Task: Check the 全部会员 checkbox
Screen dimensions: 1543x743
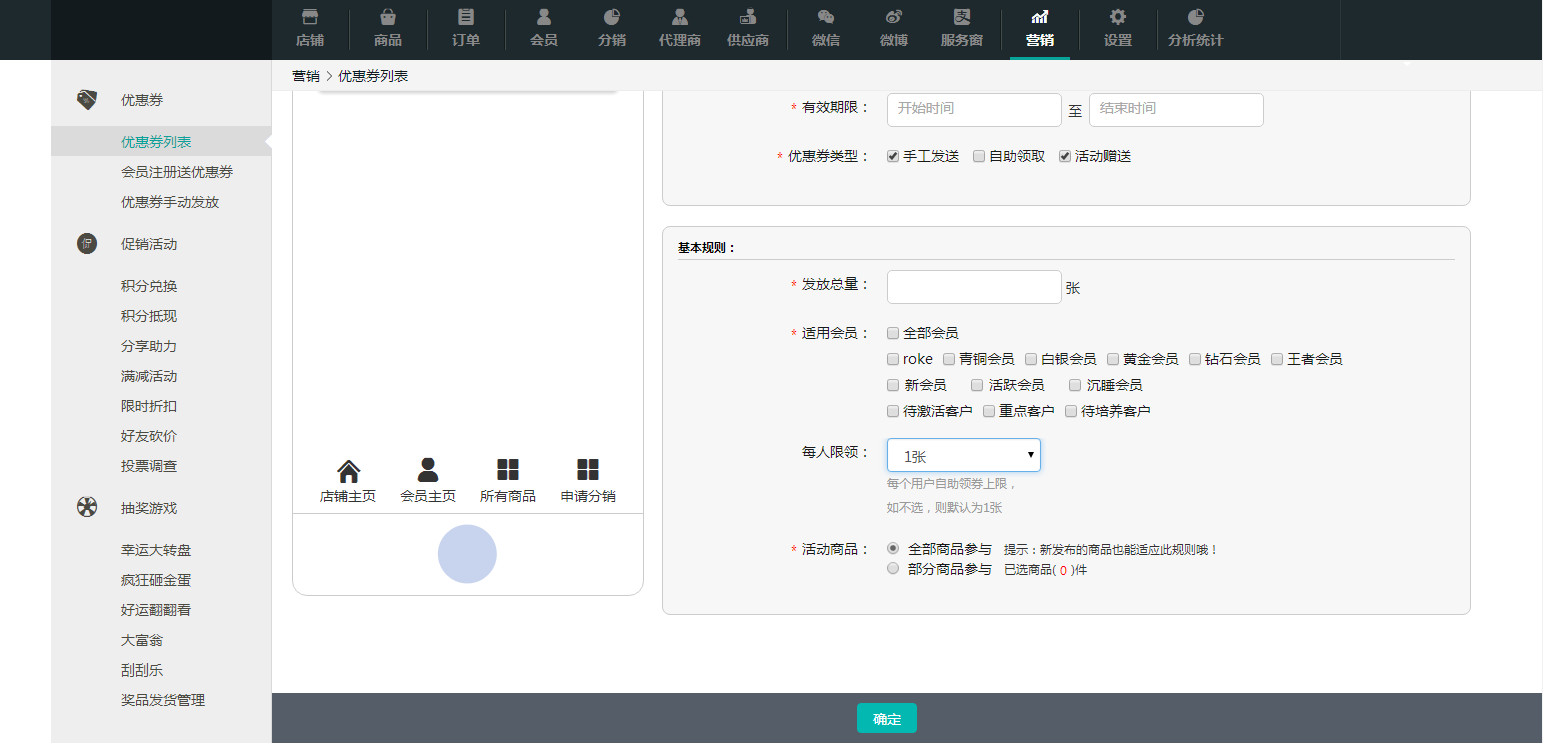Action: (x=893, y=334)
